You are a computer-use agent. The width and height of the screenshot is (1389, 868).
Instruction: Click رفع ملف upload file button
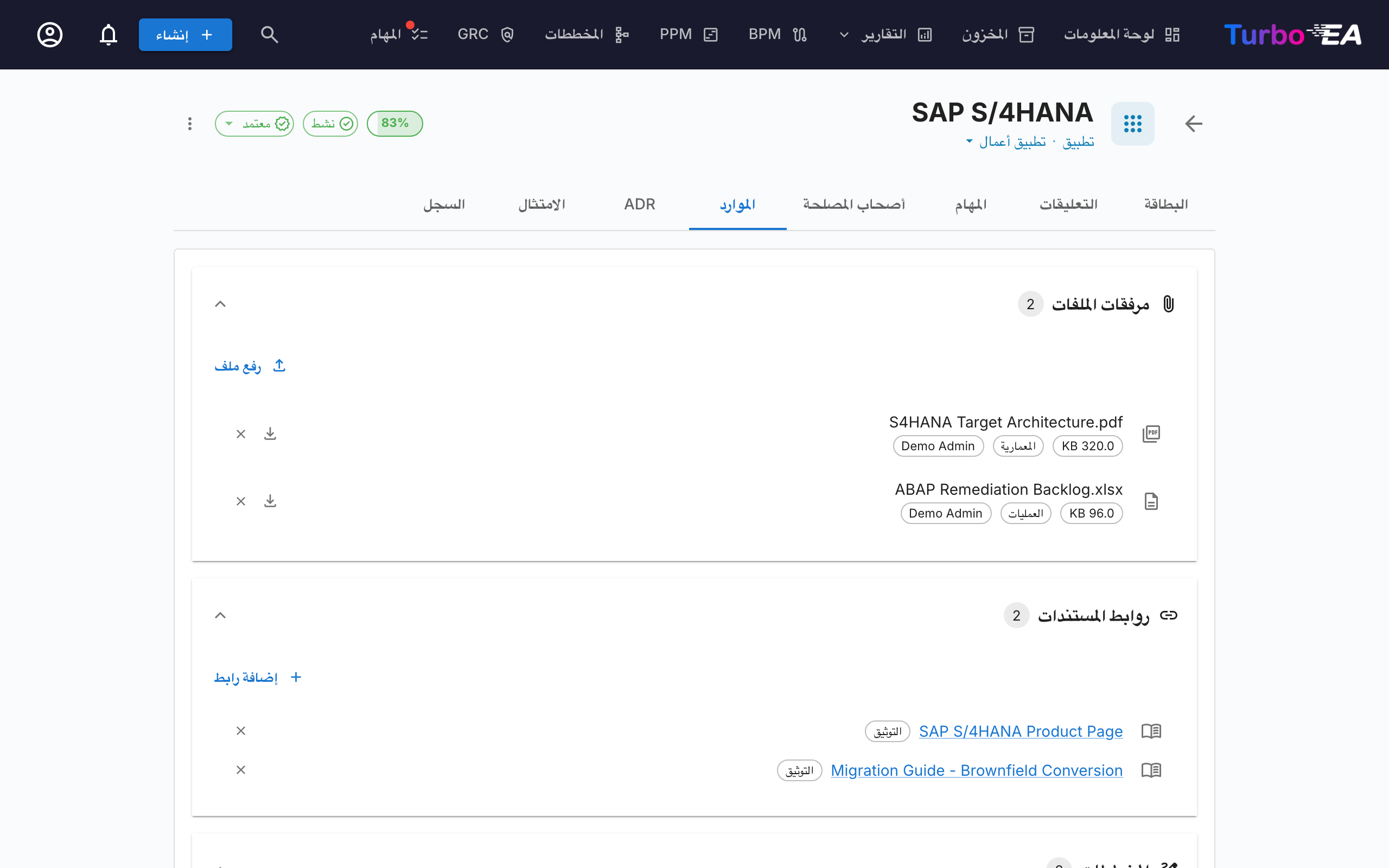(x=250, y=366)
